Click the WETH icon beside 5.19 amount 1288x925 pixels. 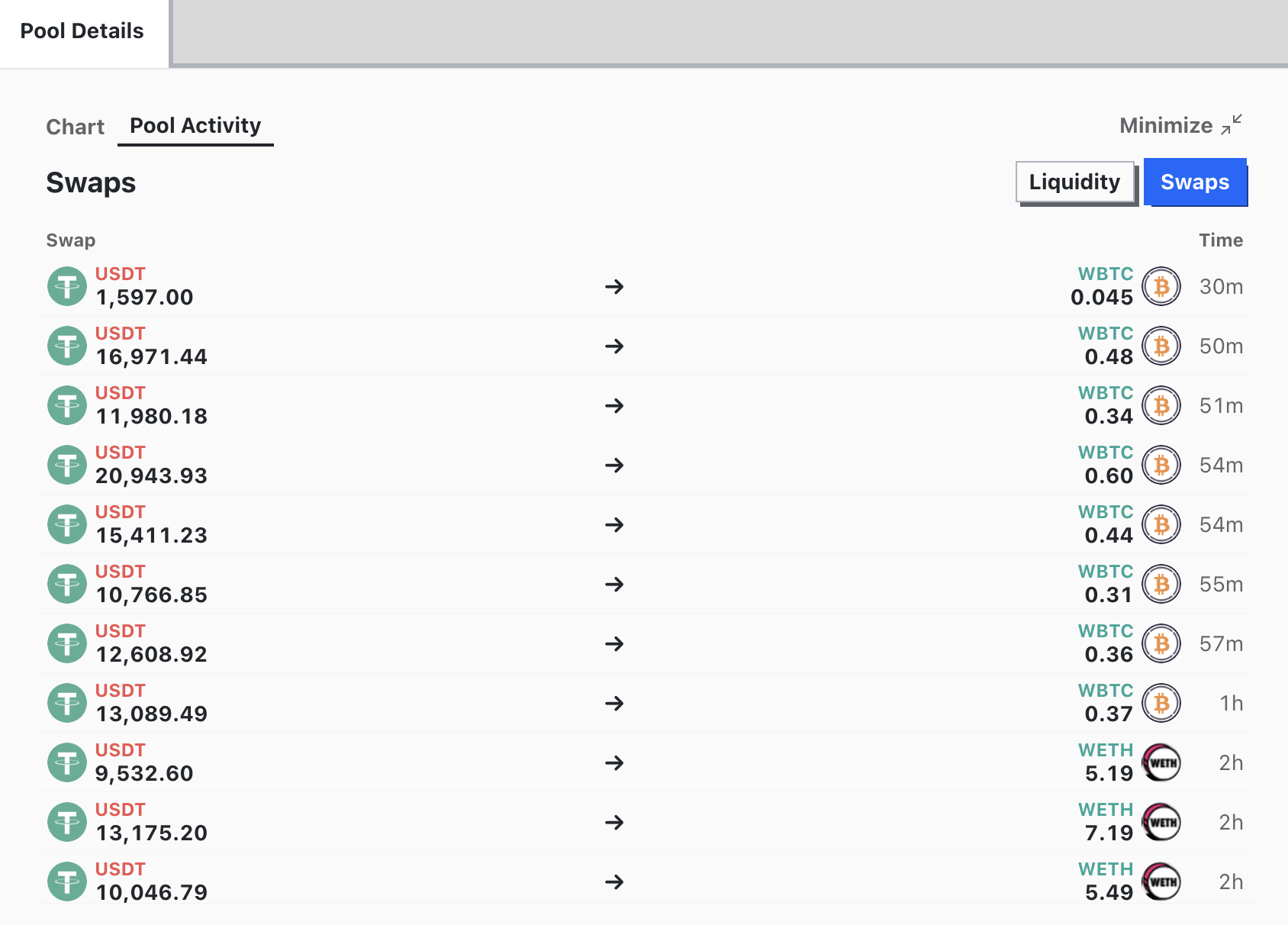point(1161,763)
